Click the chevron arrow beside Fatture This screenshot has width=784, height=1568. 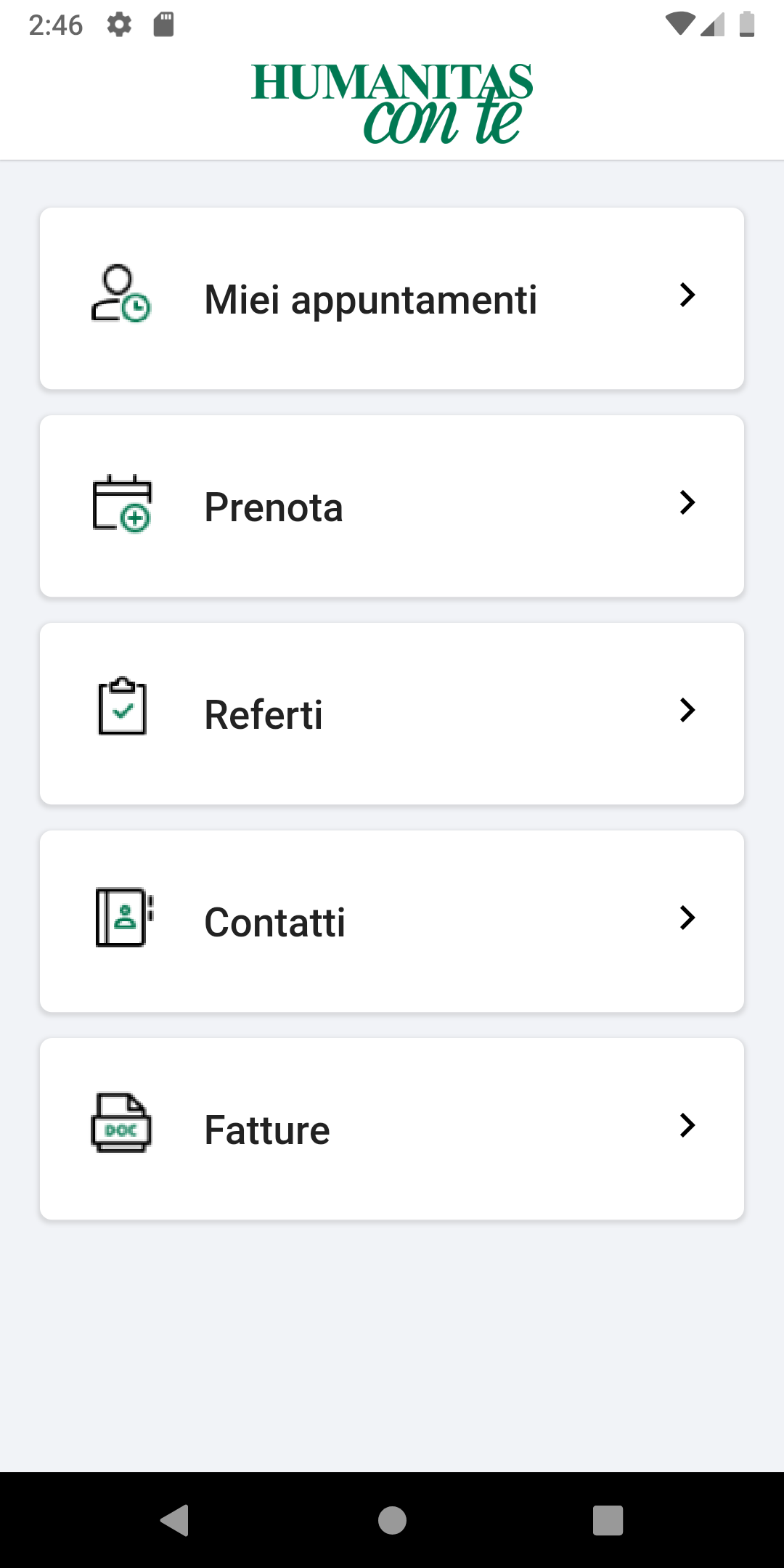click(687, 1125)
